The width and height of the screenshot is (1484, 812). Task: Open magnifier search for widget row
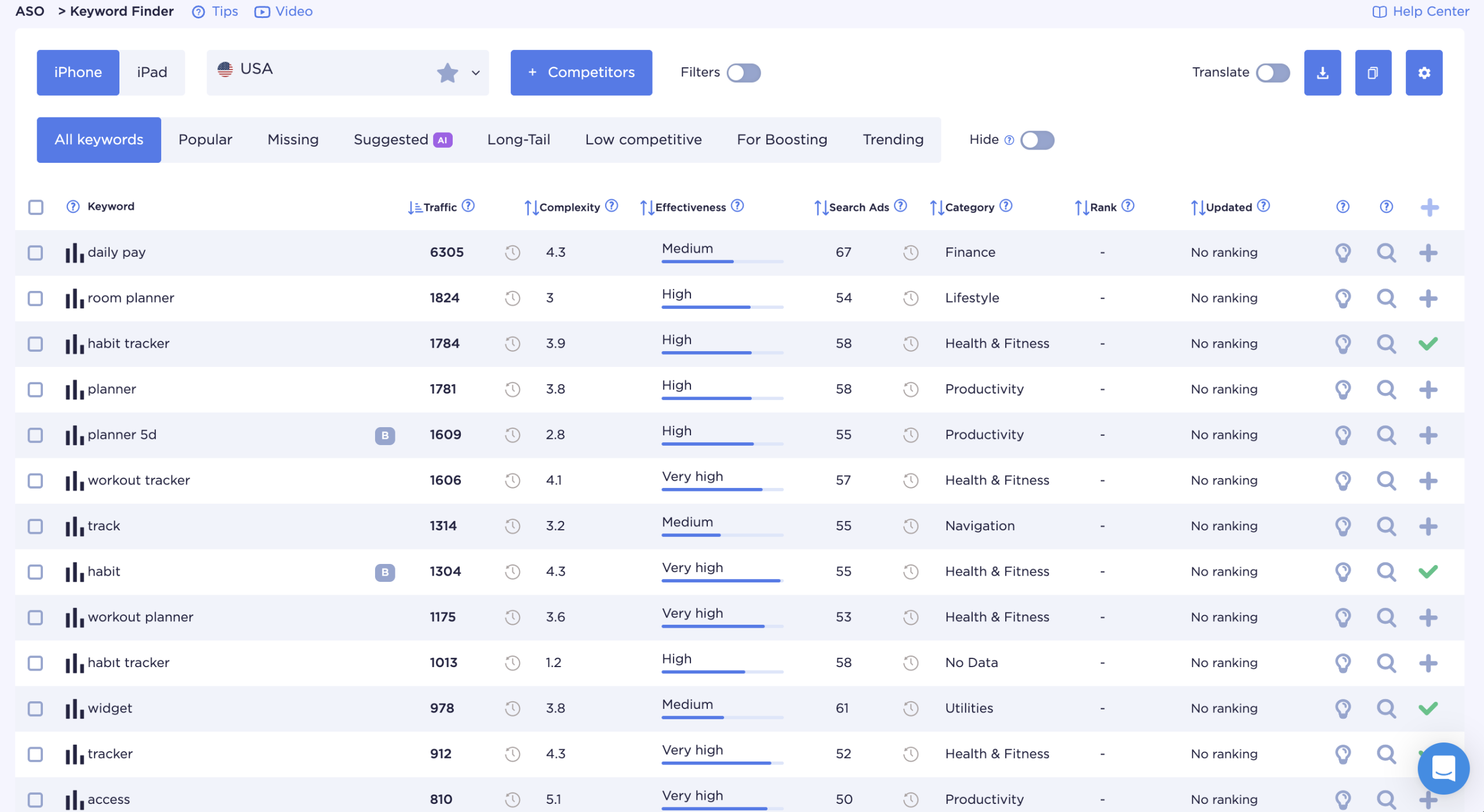(x=1386, y=708)
